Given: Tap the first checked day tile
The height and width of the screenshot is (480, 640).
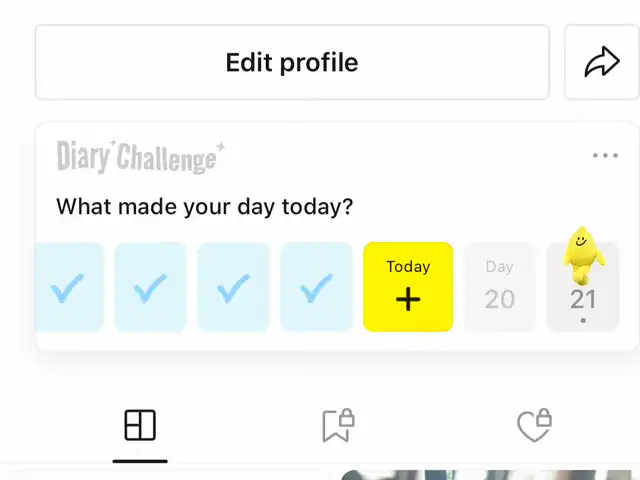Looking at the screenshot, I should click(x=69, y=287).
